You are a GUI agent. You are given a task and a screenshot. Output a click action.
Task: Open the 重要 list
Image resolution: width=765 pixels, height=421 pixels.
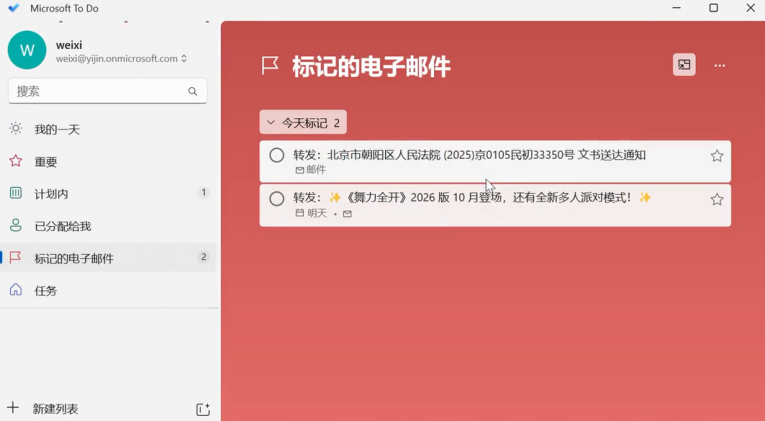[46, 161]
